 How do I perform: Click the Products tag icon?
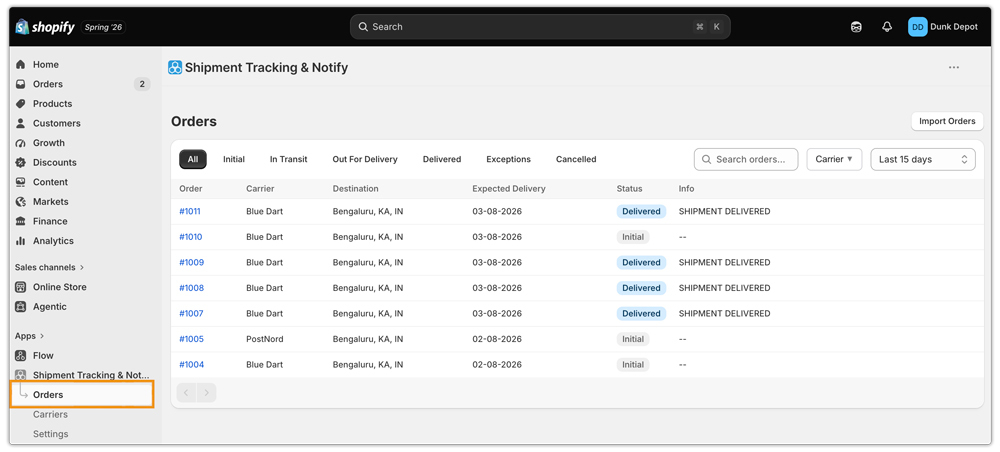point(21,103)
